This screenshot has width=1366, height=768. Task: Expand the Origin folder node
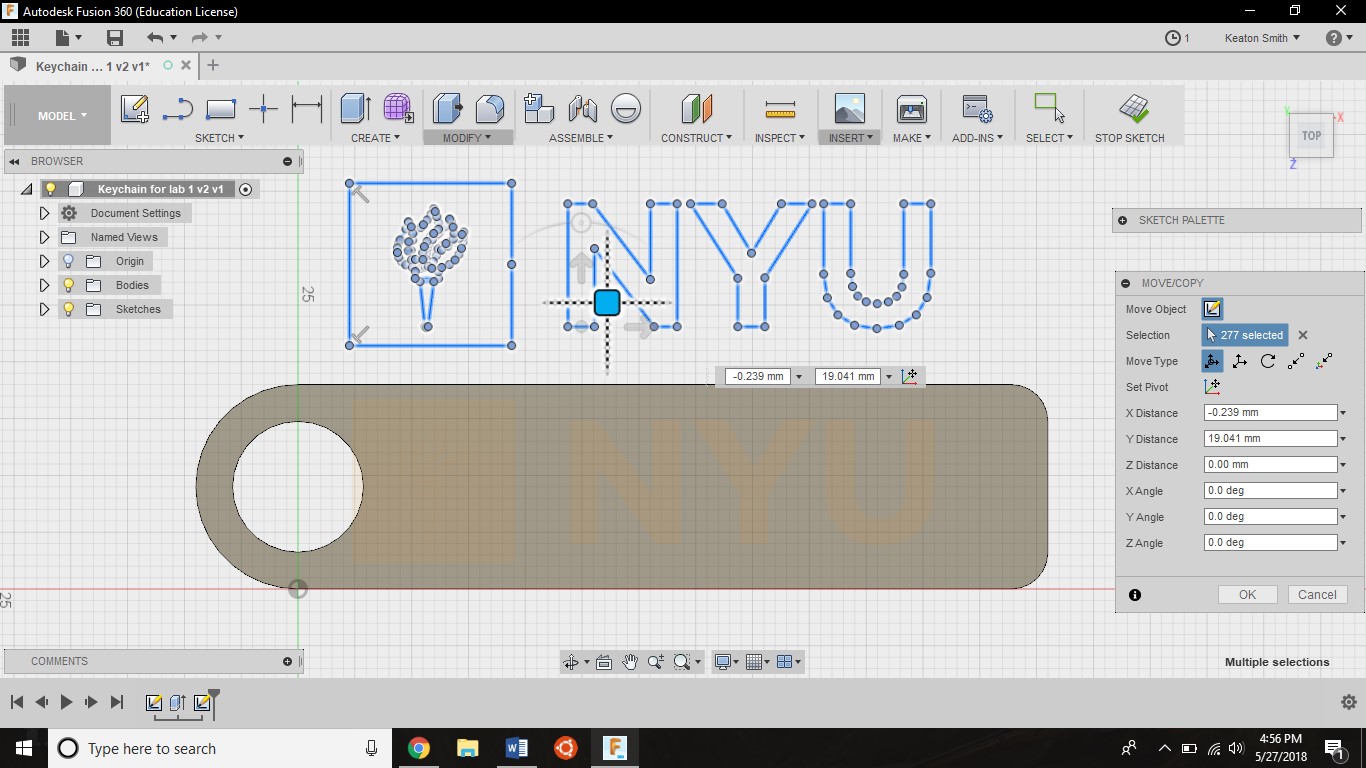pyautogui.click(x=44, y=261)
